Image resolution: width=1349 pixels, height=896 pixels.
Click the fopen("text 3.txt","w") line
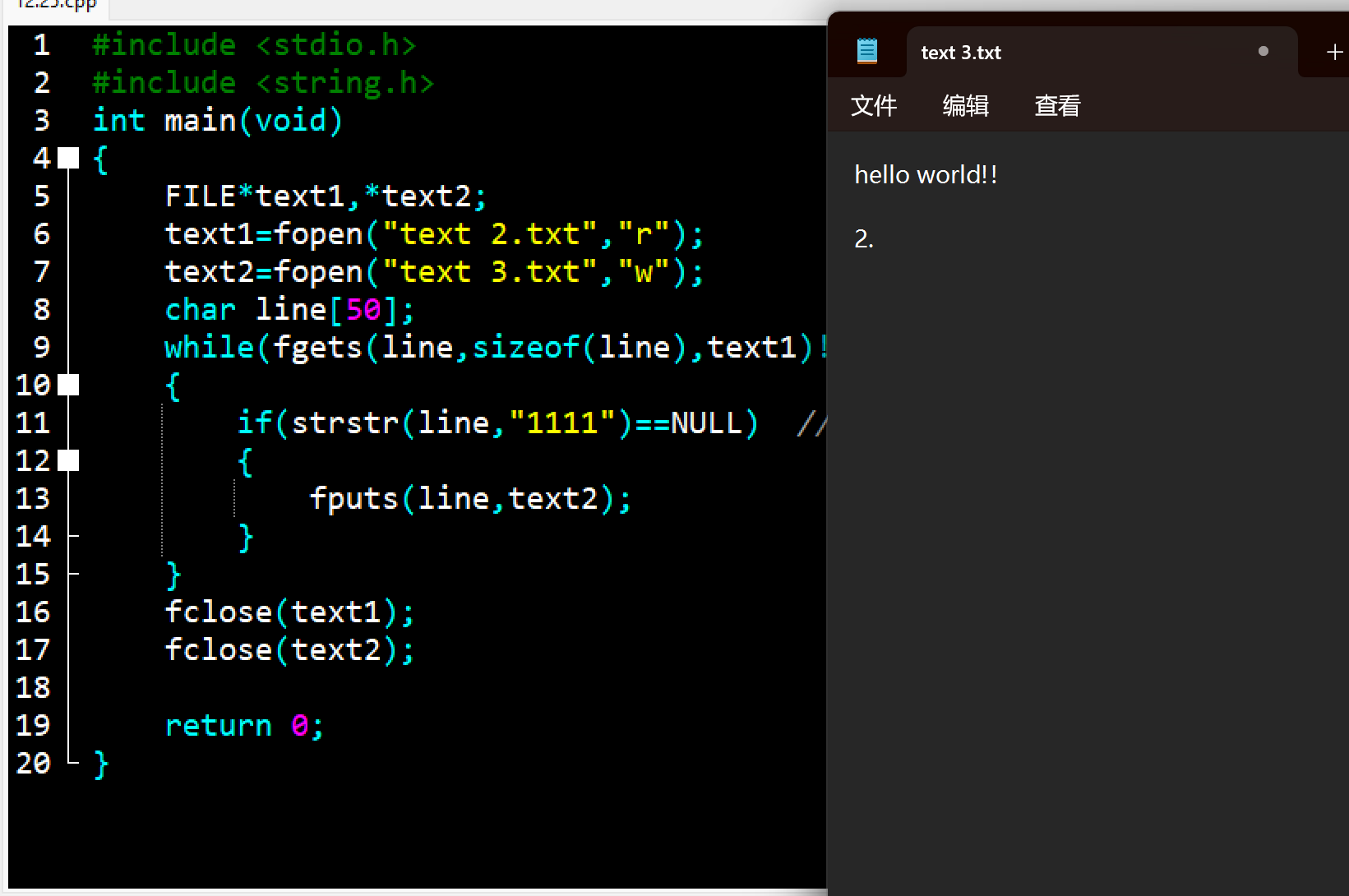click(434, 272)
